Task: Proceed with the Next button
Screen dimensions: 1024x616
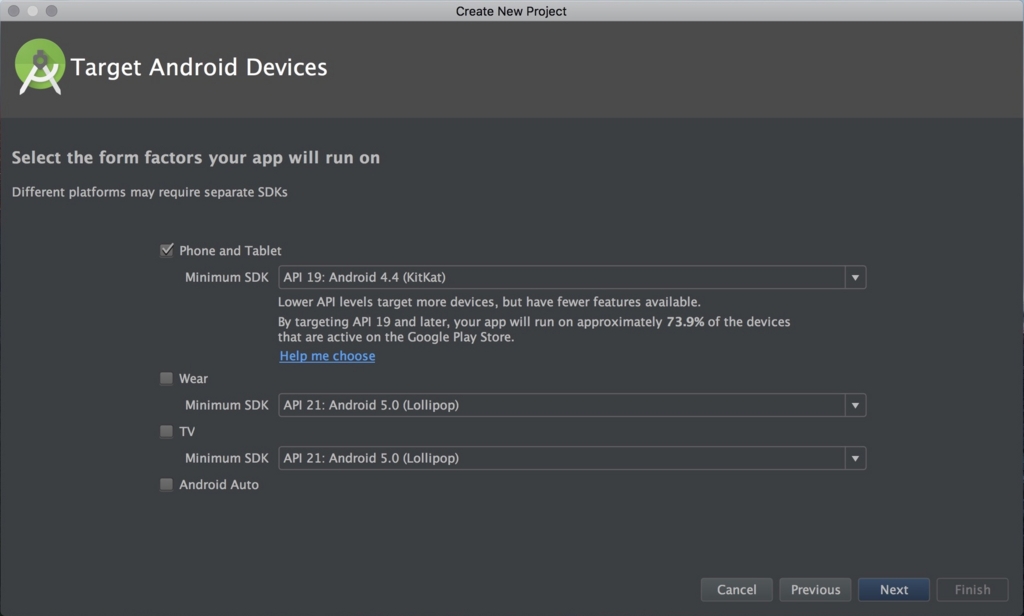Action: click(x=894, y=590)
